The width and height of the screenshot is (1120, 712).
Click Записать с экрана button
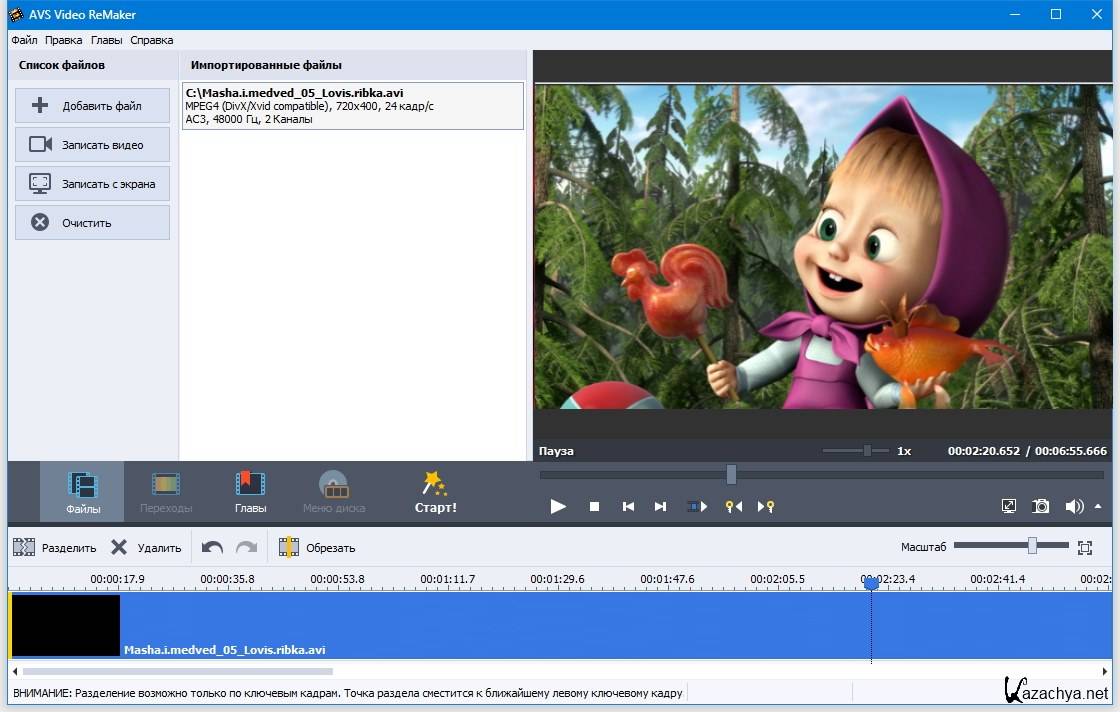92,184
